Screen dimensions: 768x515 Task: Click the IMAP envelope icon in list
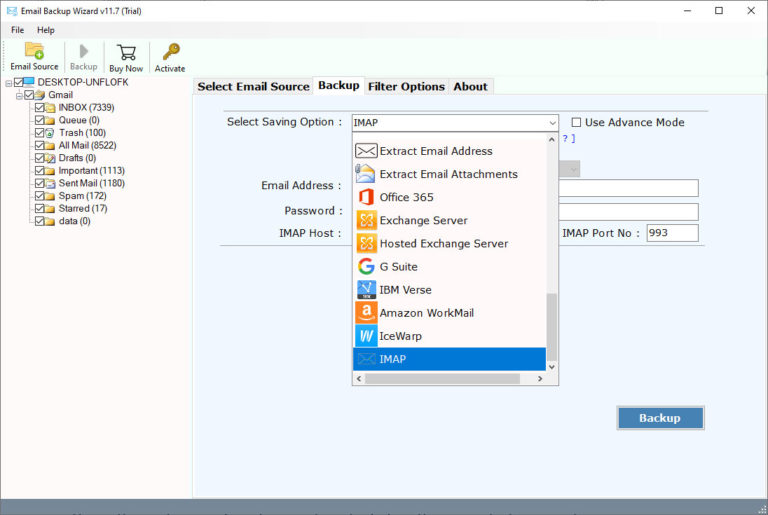click(366, 359)
